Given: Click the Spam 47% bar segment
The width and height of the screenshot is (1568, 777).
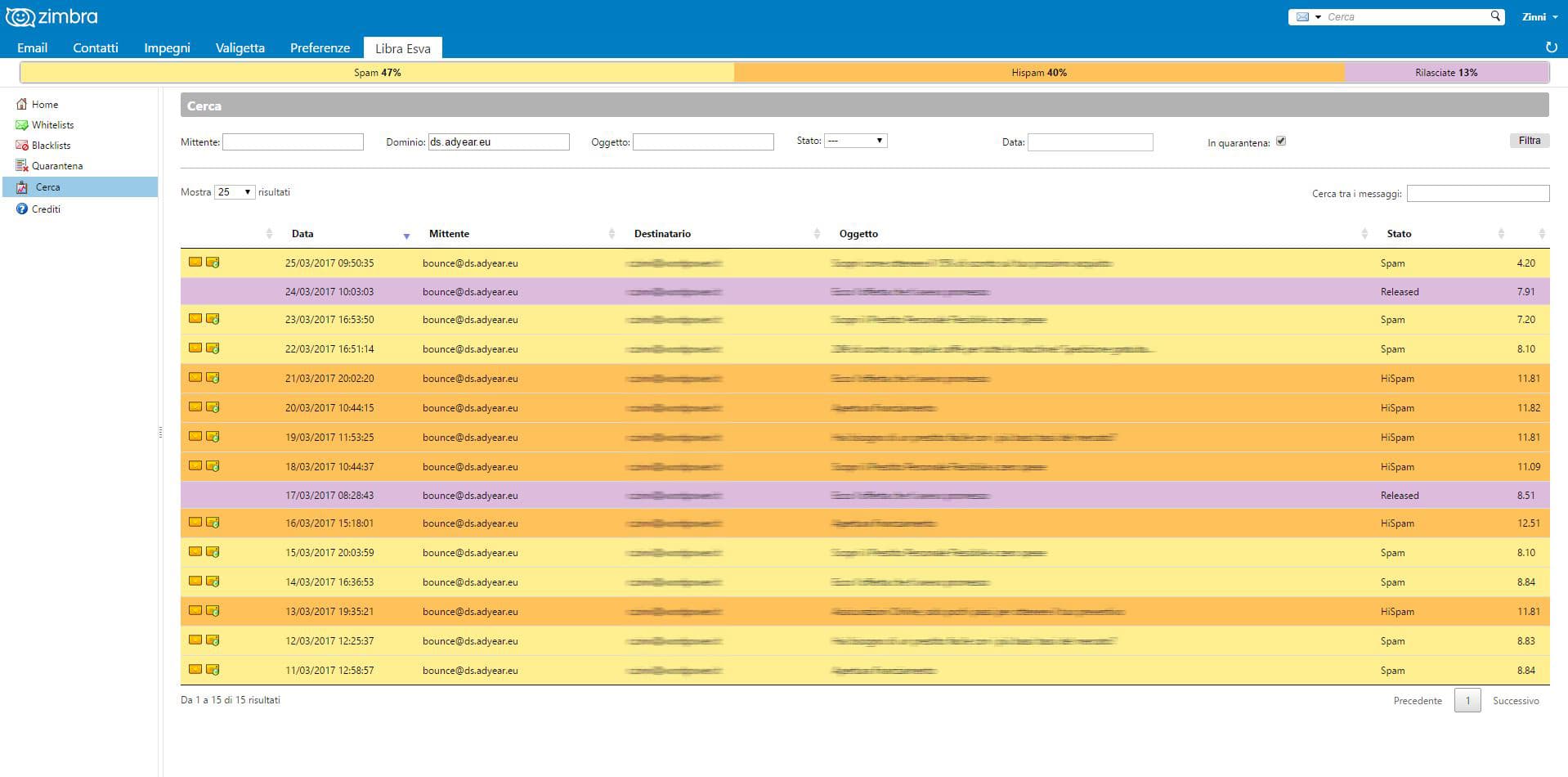Looking at the screenshot, I should pyautogui.click(x=378, y=73).
